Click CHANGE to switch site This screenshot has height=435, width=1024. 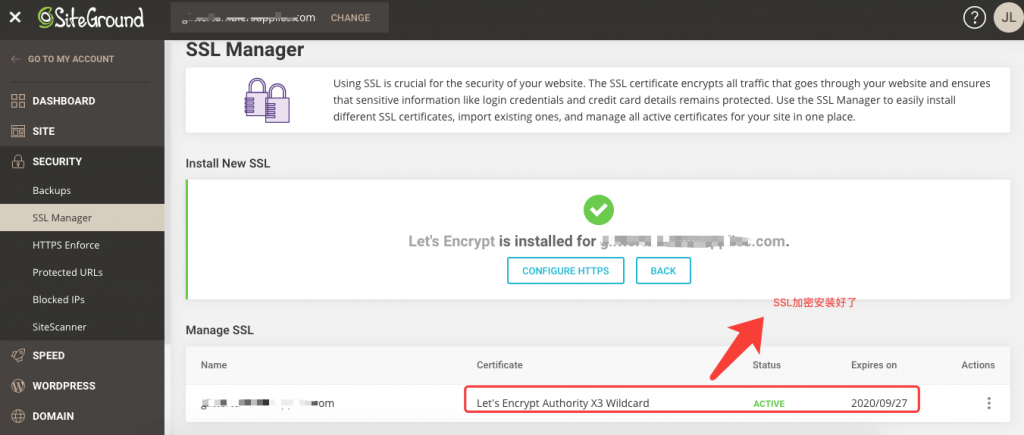[350, 18]
